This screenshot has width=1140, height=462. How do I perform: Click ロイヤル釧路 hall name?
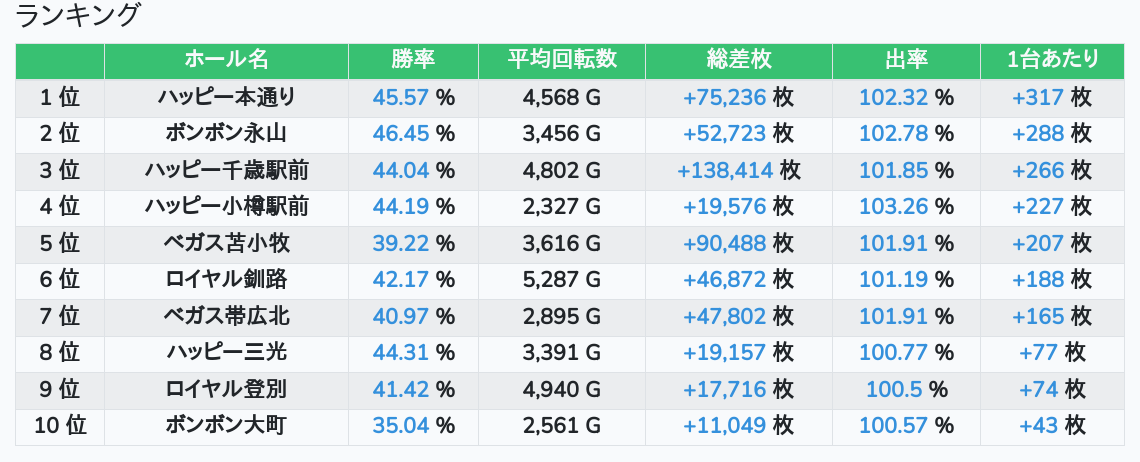click(x=226, y=280)
